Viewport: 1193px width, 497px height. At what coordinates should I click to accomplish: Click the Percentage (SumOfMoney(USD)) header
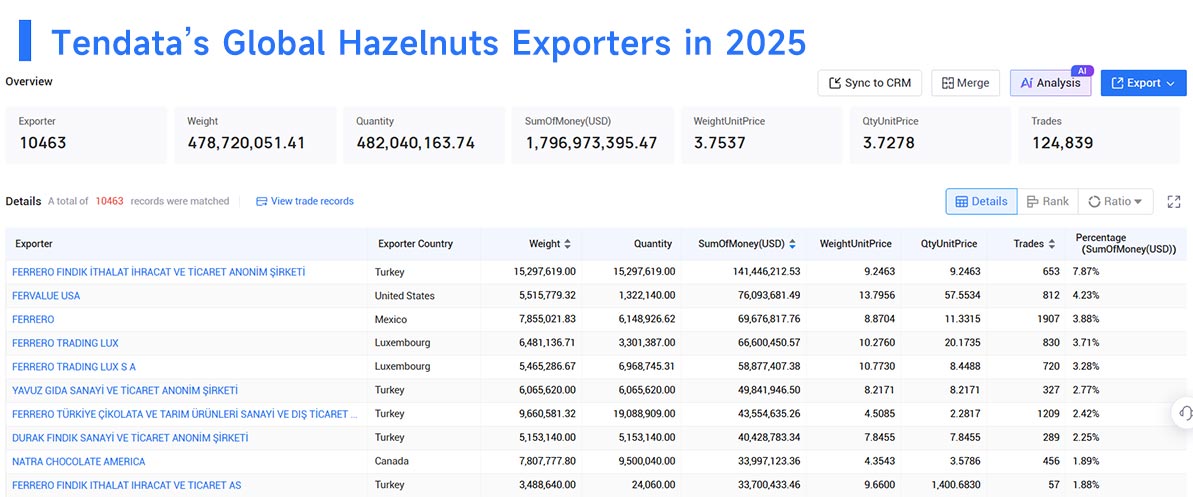[1126, 244]
